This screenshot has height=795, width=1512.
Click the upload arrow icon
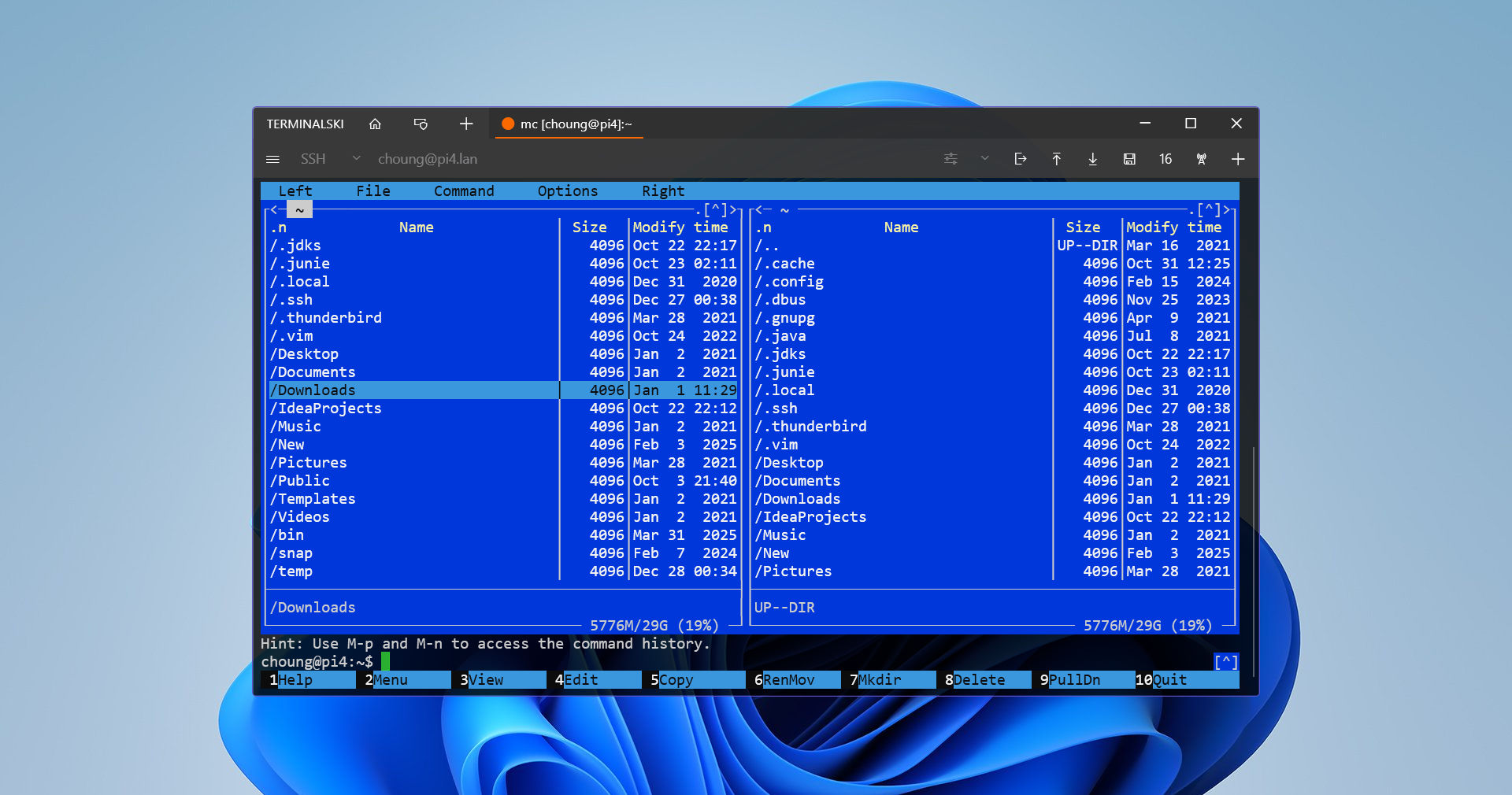(1056, 159)
